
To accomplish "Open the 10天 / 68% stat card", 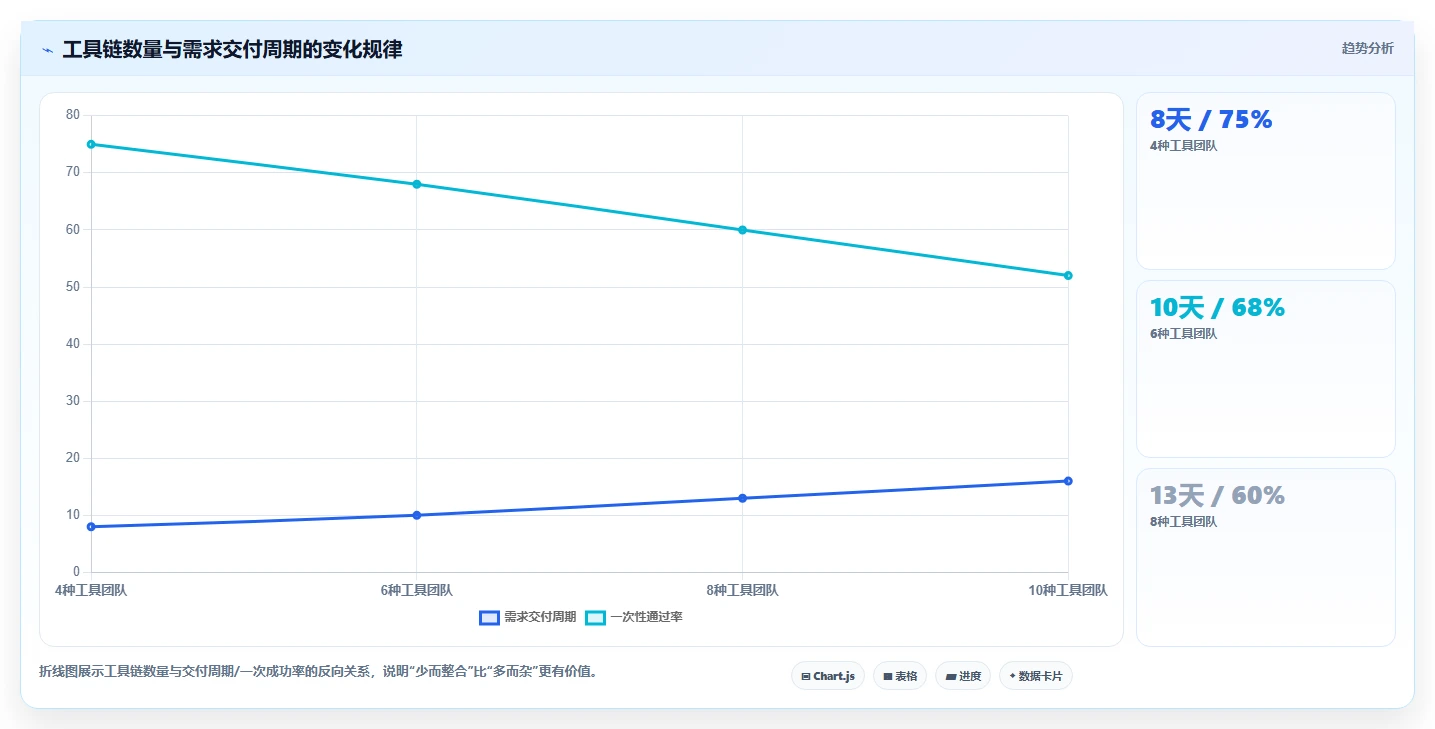I will (1265, 369).
